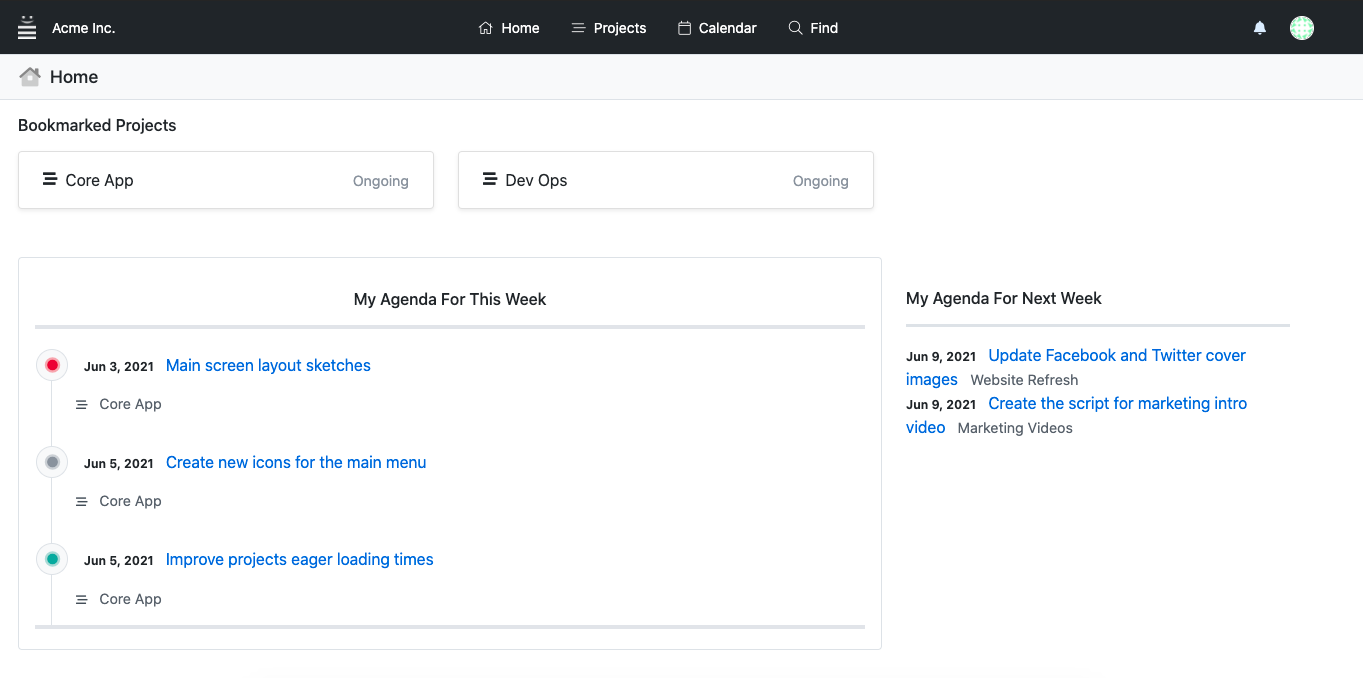Screen dimensions: 1363x678
Task: Toggle the teal status dot on Improve projects eager loading
Action: point(51,558)
